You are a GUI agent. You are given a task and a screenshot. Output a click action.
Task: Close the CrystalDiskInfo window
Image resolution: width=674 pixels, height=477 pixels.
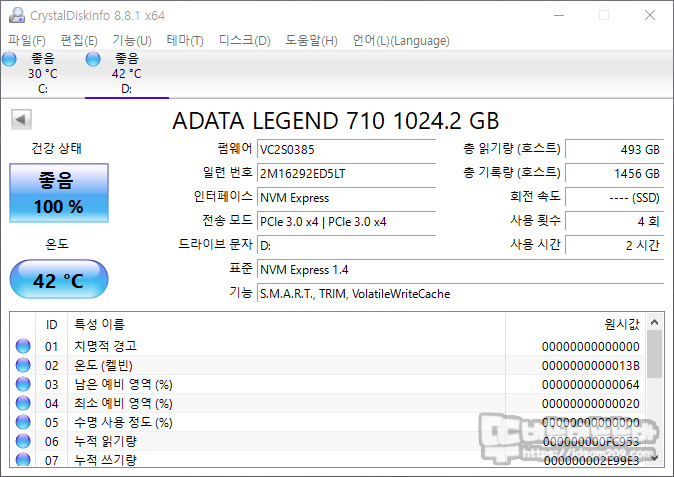click(650, 15)
